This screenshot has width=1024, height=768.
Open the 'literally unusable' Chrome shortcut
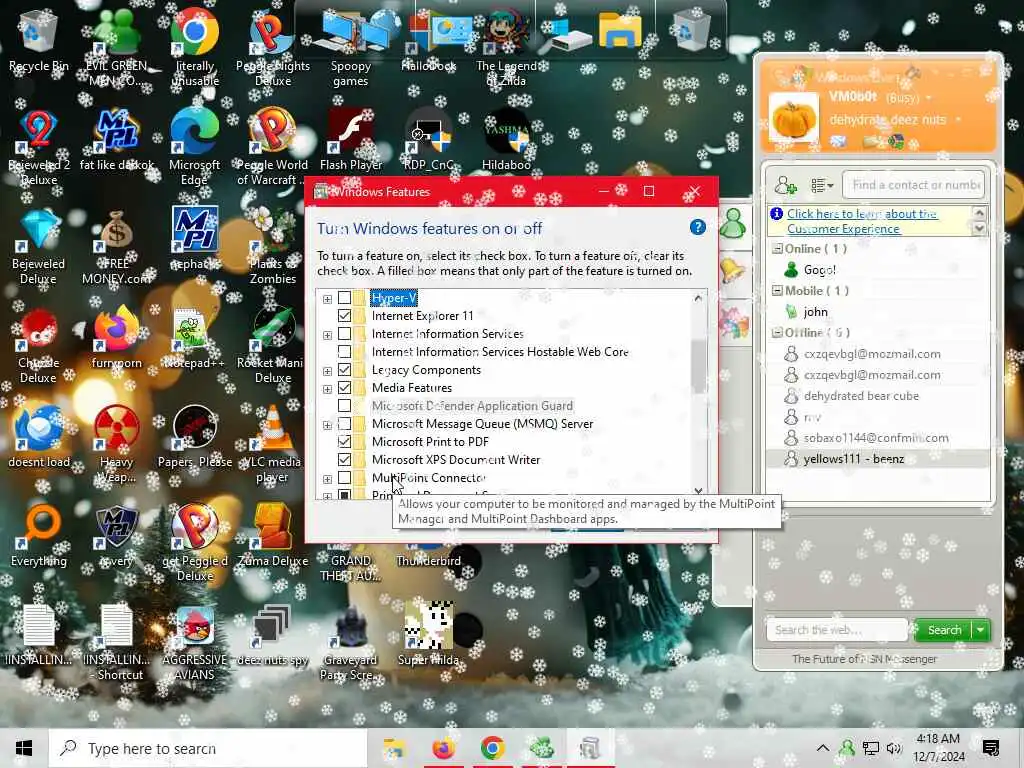(x=195, y=47)
